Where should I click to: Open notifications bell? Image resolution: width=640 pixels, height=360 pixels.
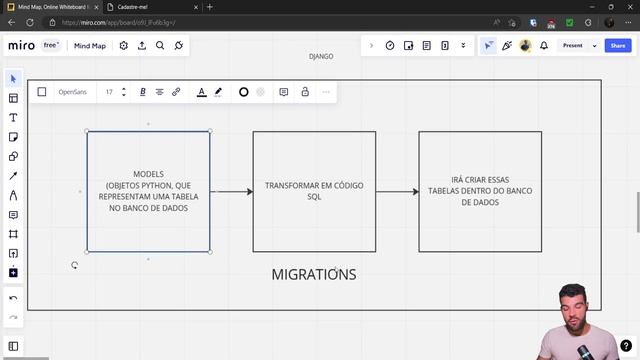click(544, 46)
